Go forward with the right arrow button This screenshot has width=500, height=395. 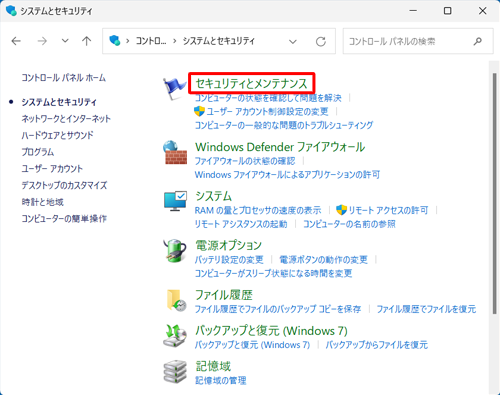point(42,41)
